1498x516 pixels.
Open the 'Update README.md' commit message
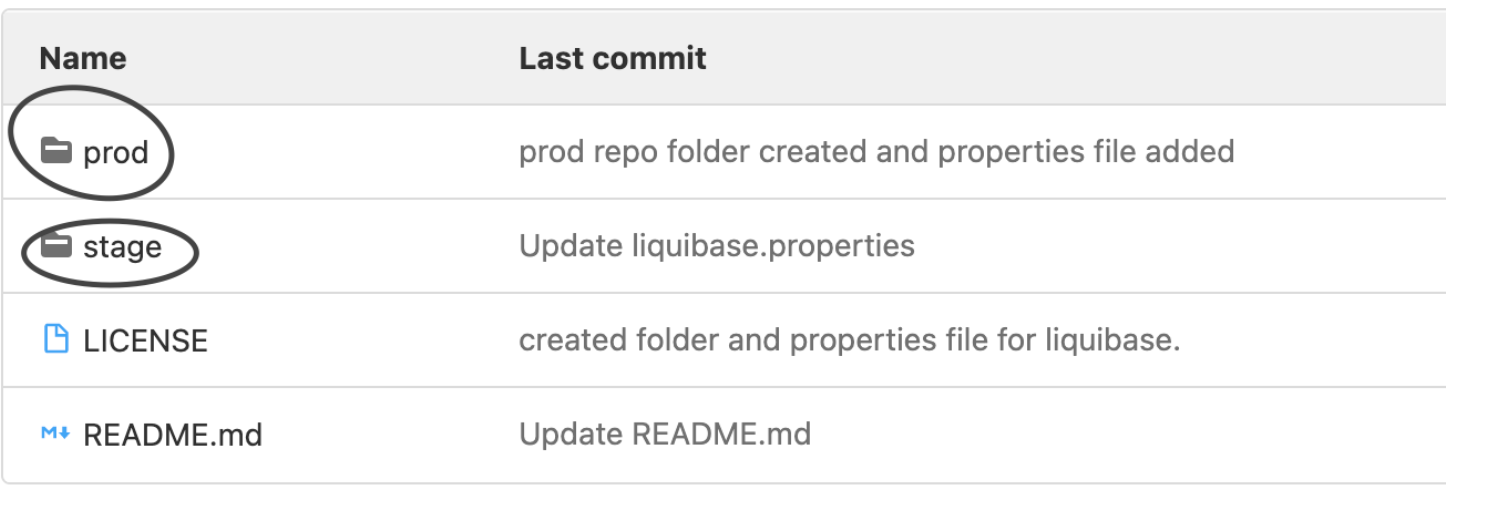pyautogui.click(x=664, y=434)
